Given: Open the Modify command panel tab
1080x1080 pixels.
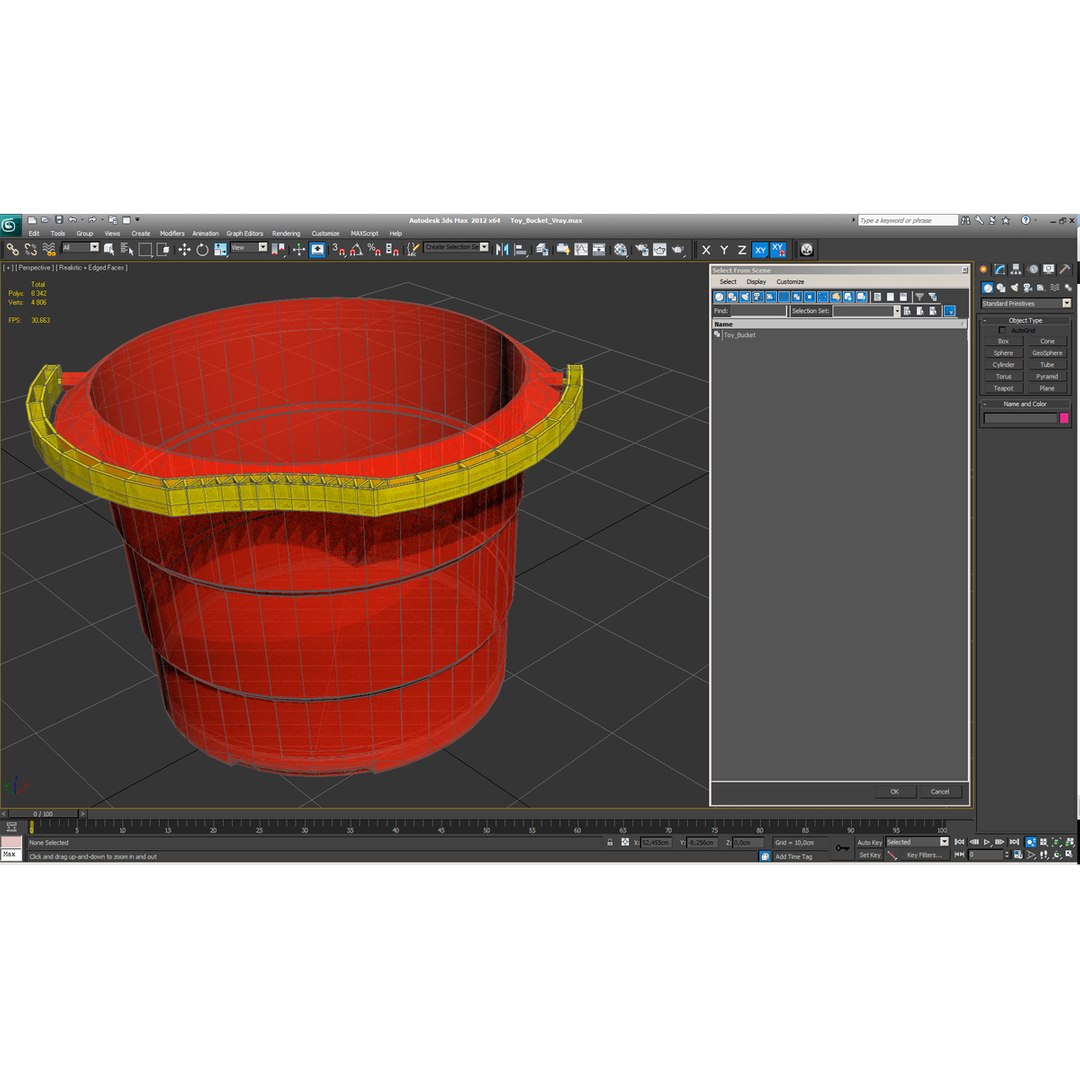Looking at the screenshot, I should 999,269.
